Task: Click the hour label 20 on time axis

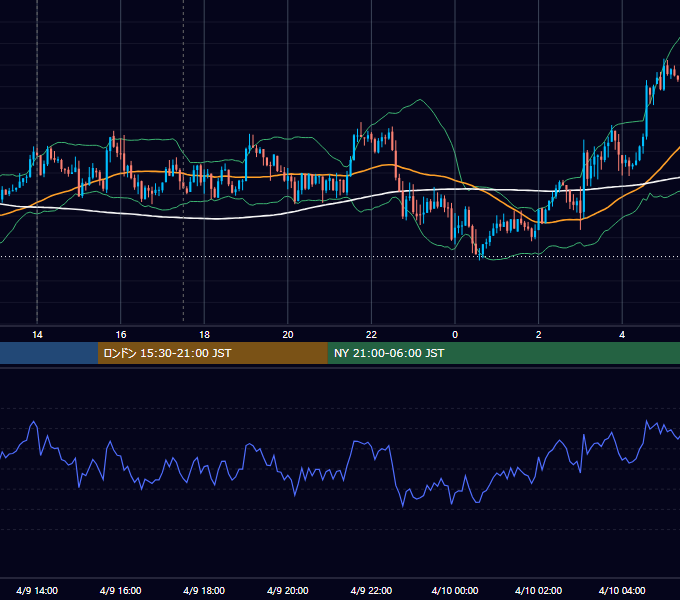Action: pos(288,335)
